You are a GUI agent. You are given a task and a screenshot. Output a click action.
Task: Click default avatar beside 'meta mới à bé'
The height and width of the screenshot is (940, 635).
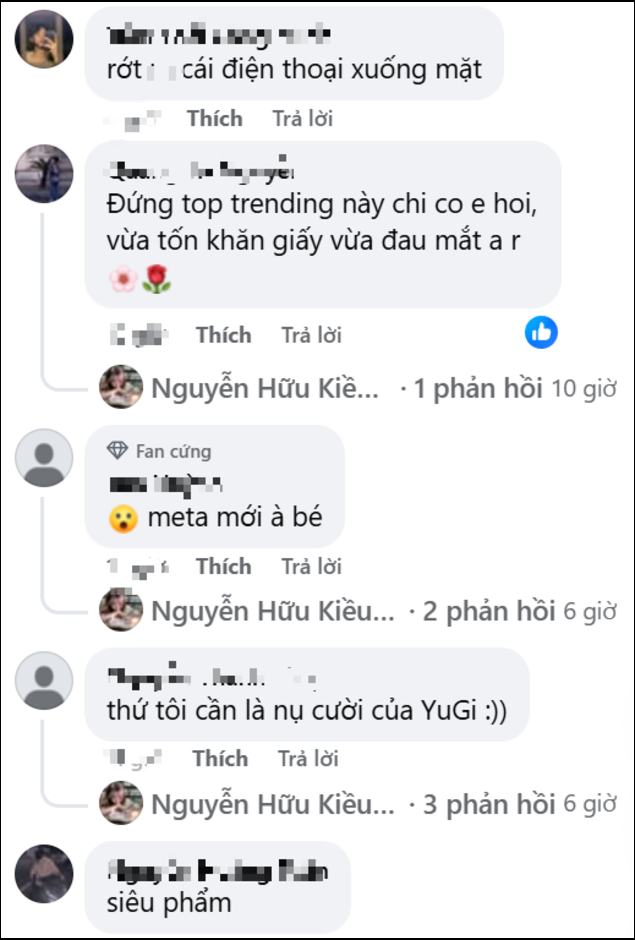pos(44,457)
